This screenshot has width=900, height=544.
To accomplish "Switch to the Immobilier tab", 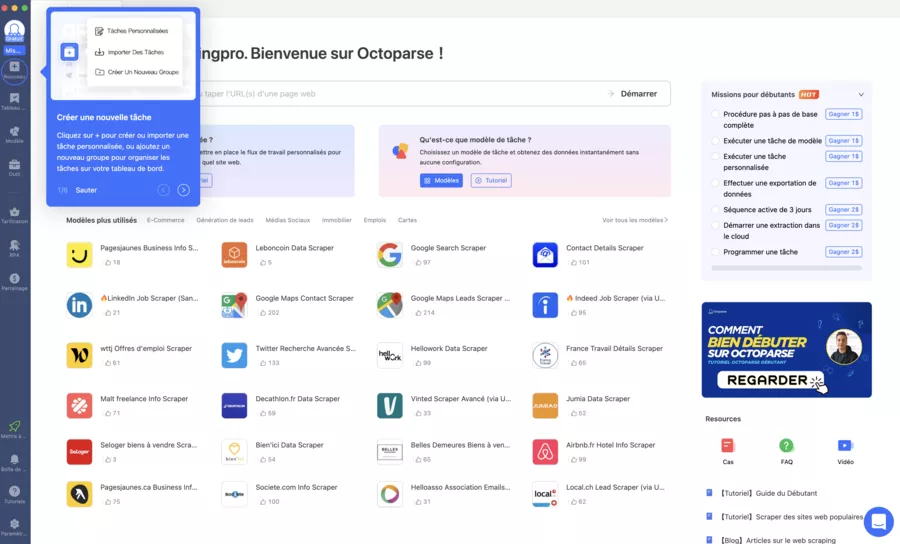I will [x=337, y=220].
